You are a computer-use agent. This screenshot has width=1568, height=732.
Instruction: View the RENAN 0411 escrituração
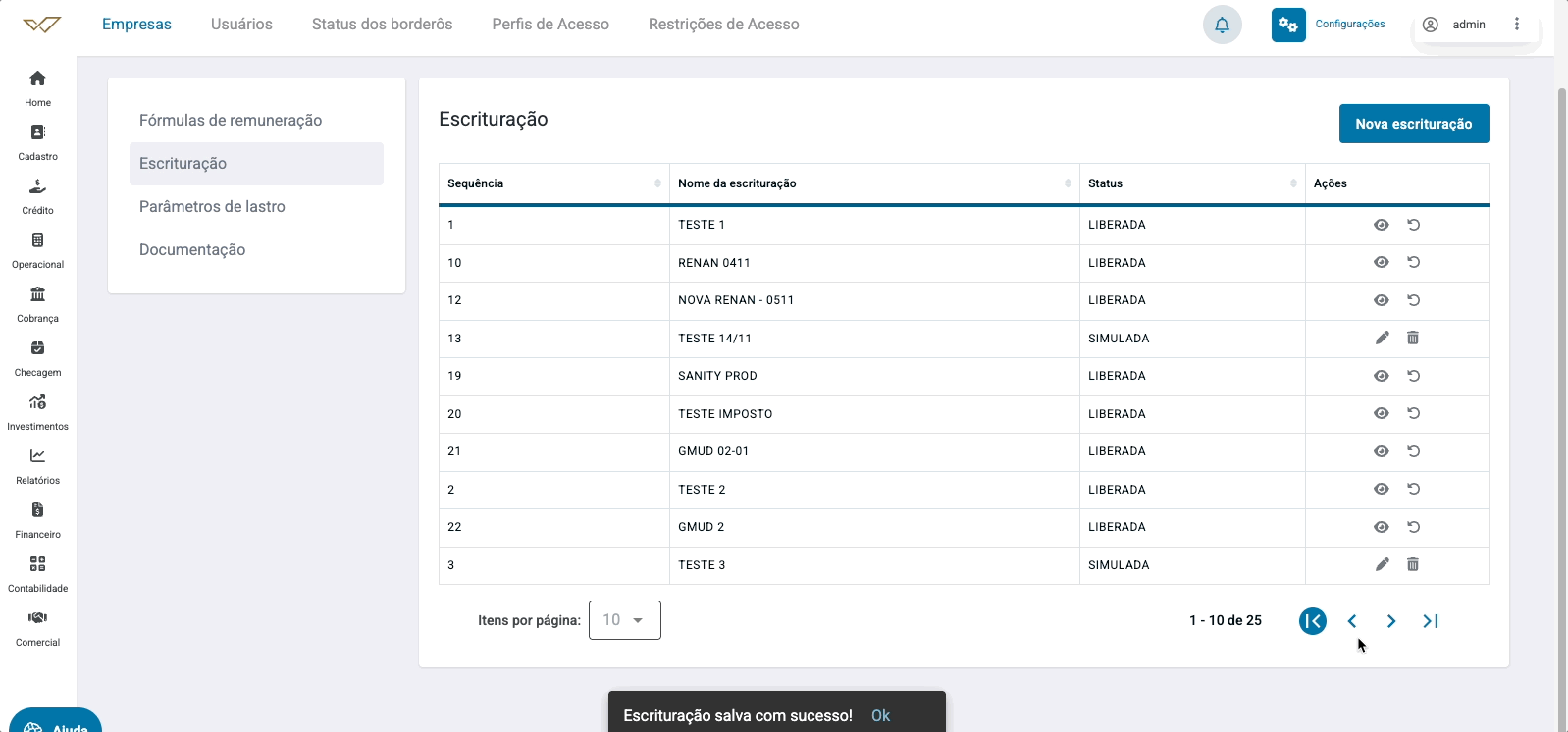(x=1382, y=262)
